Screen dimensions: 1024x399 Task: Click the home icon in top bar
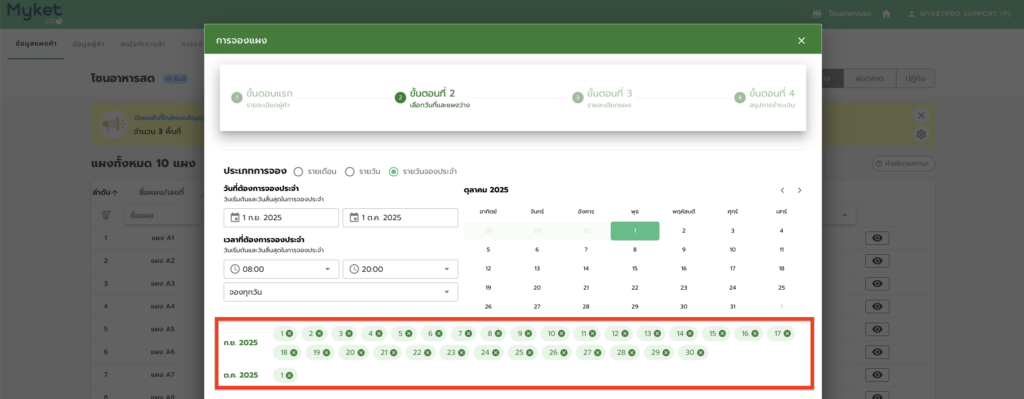(x=886, y=14)
